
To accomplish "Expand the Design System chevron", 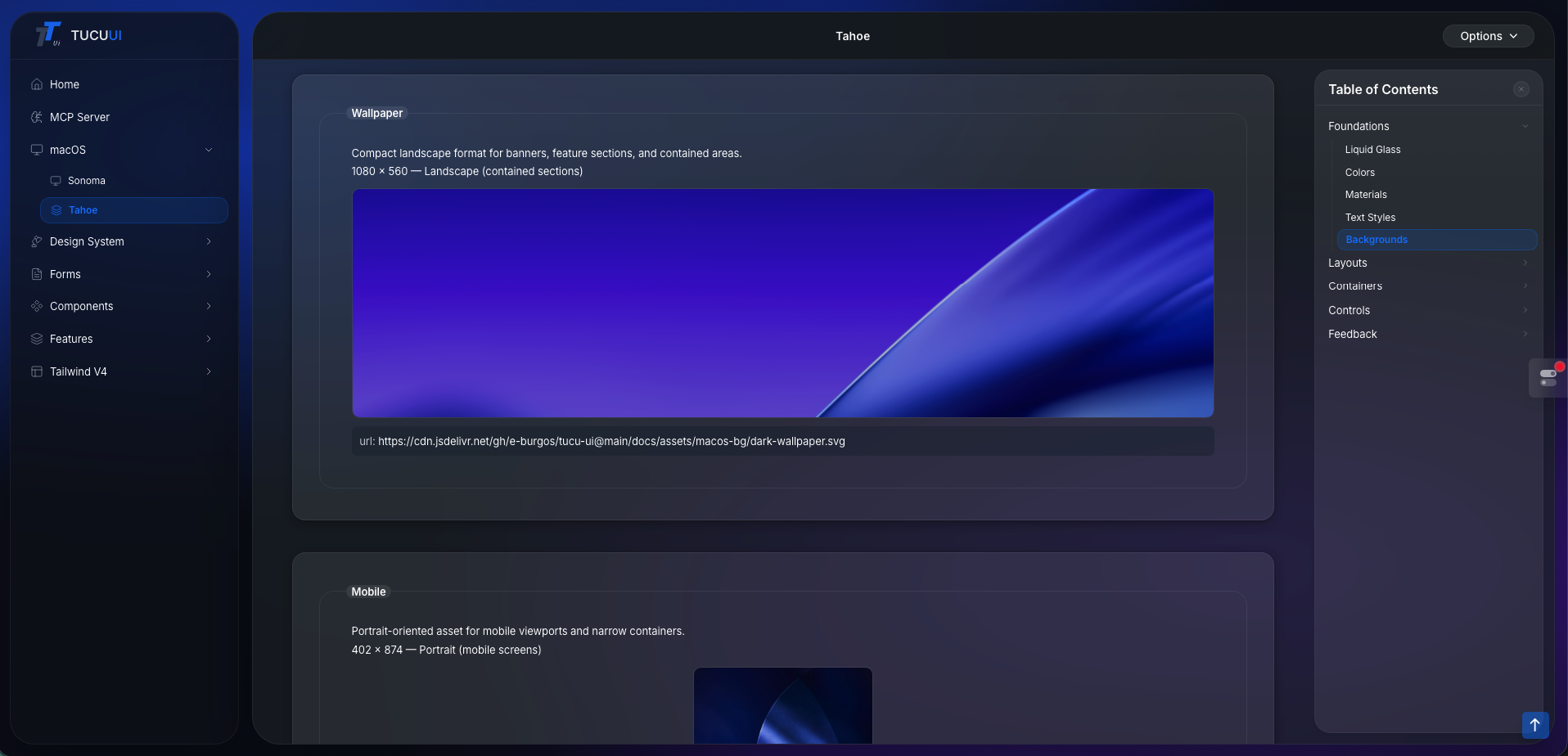I will (209, 241).
